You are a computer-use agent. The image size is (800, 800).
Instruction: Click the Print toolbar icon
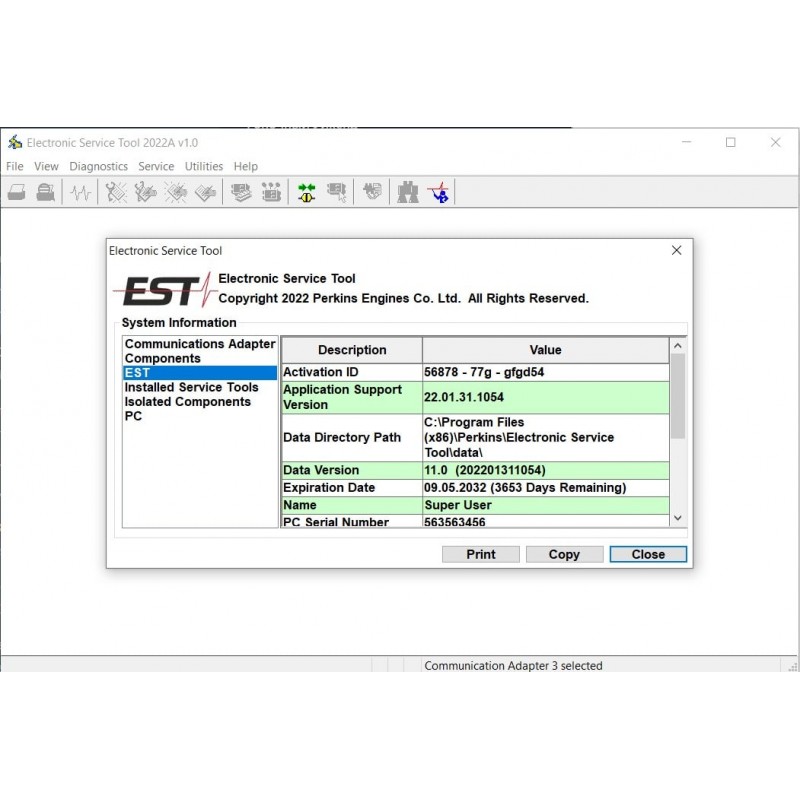tap(17, 192)
